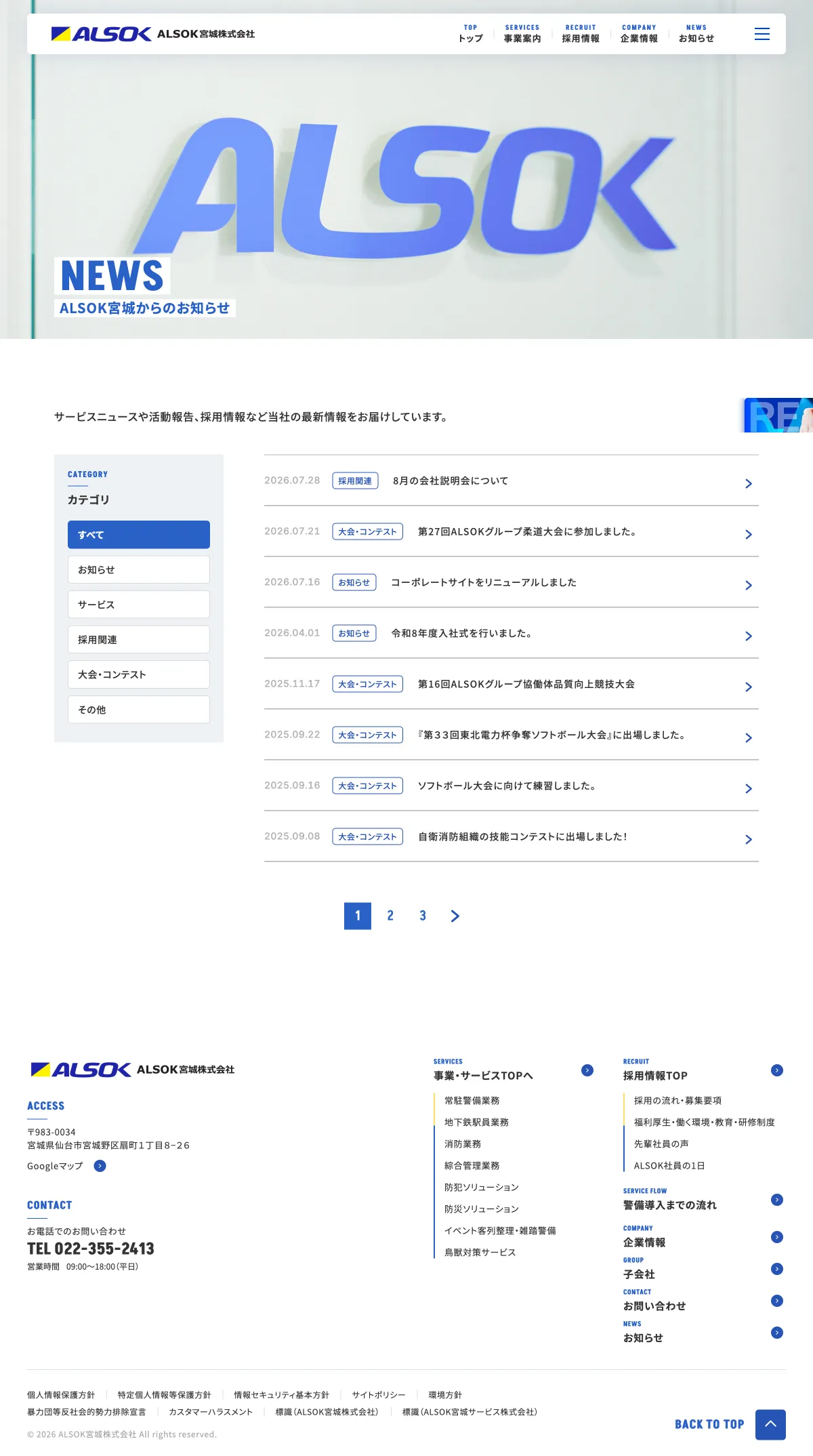Open the 情報セキュリティ基本方針 link

tap(282, 1395)
